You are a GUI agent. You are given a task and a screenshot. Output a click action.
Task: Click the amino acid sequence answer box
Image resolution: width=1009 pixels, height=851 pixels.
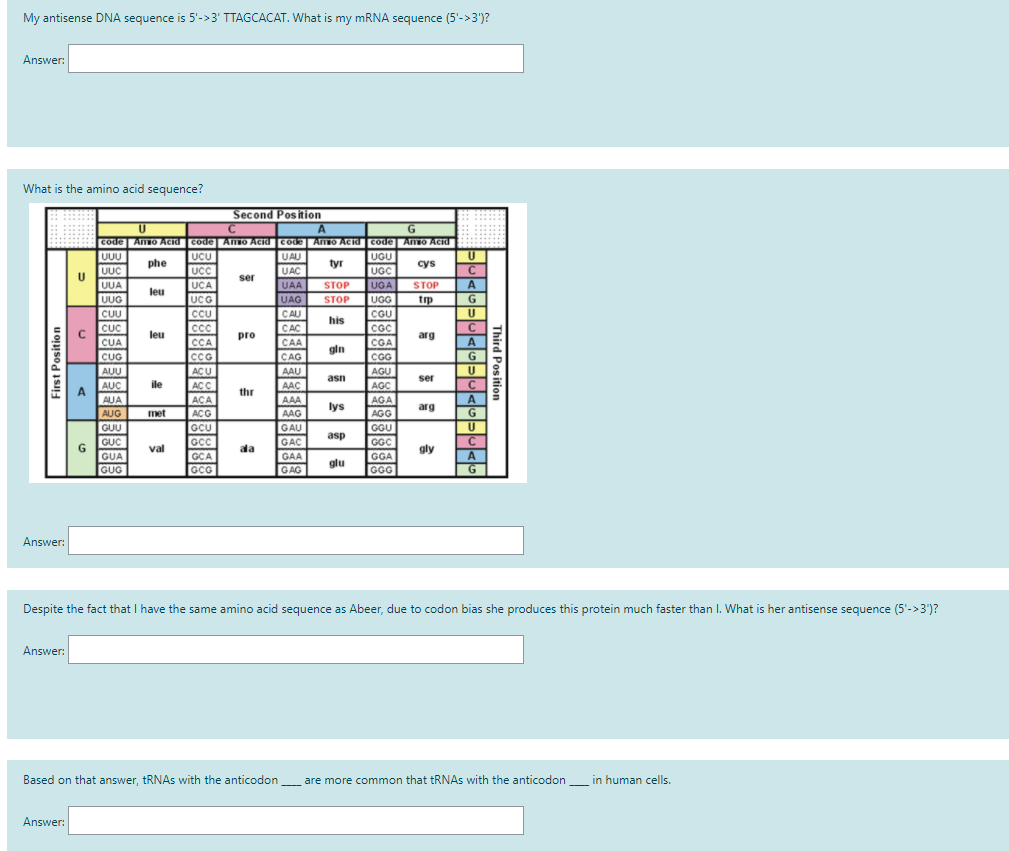[x=295, y=540]
